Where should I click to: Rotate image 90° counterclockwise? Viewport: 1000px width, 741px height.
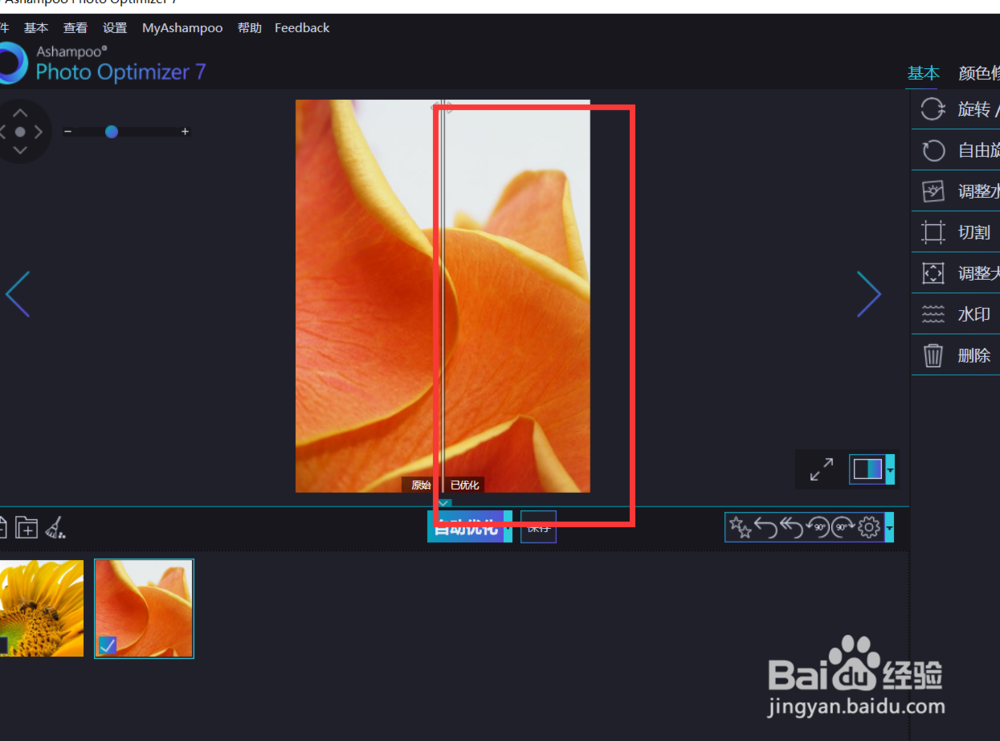click(x=818, y=527)
